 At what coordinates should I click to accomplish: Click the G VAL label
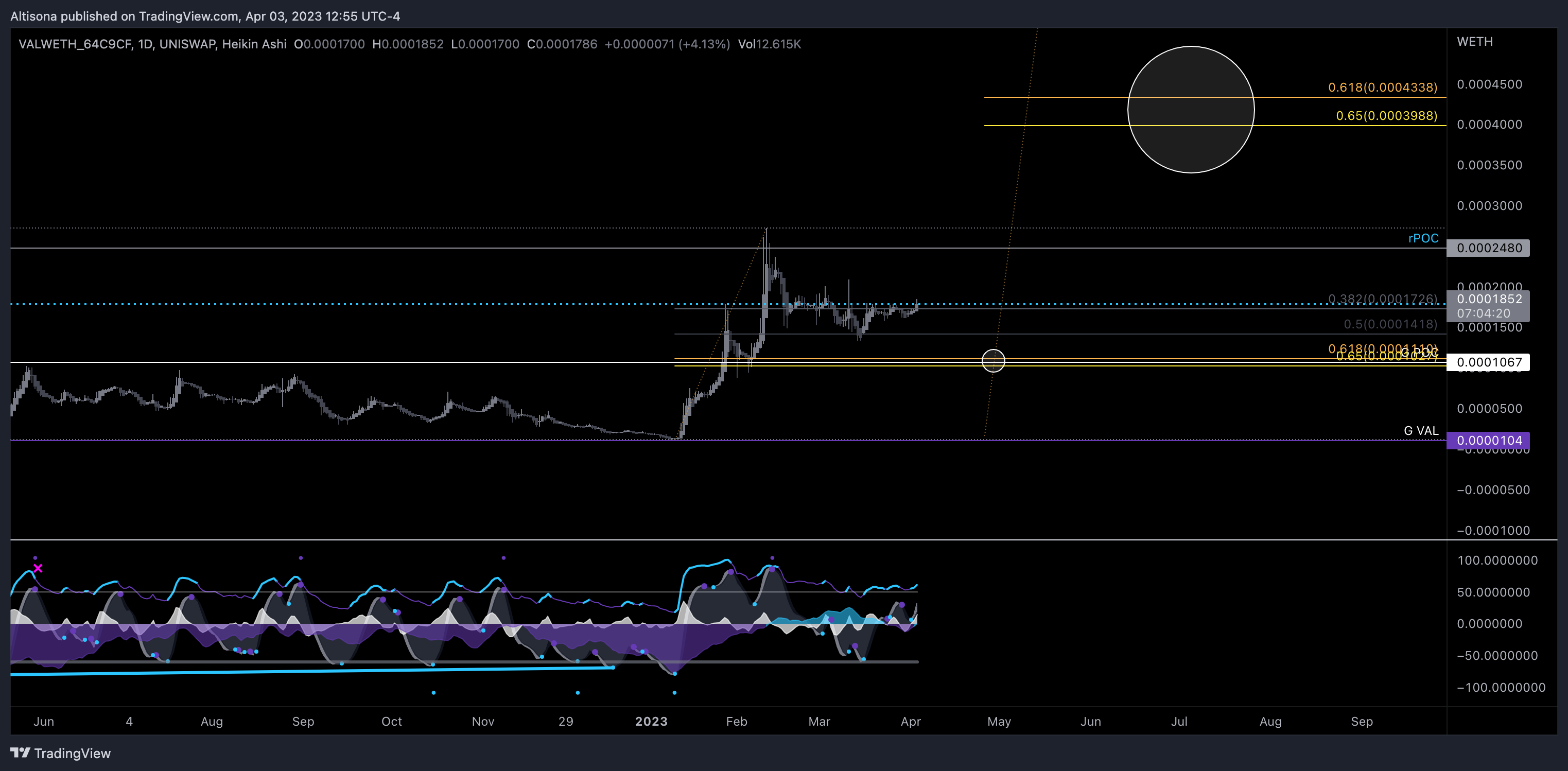1421,431
